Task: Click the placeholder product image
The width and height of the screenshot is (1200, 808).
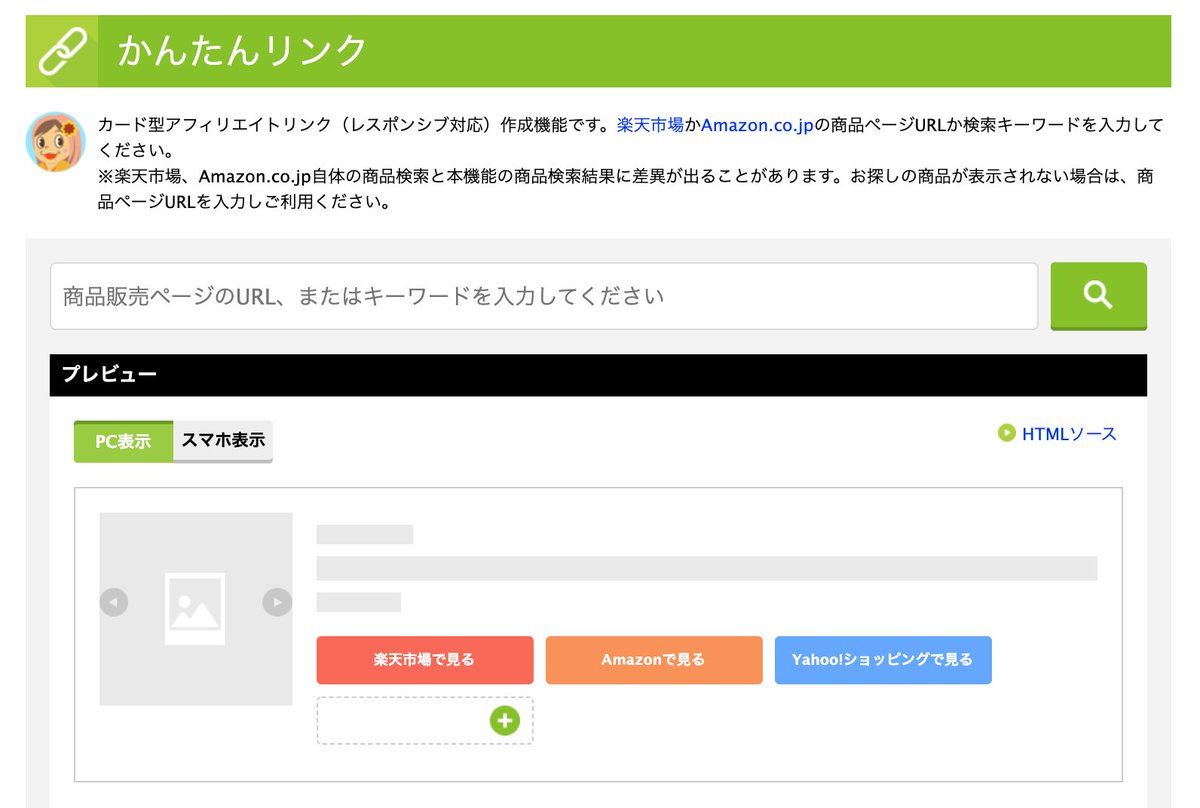Action: (195, 609)
